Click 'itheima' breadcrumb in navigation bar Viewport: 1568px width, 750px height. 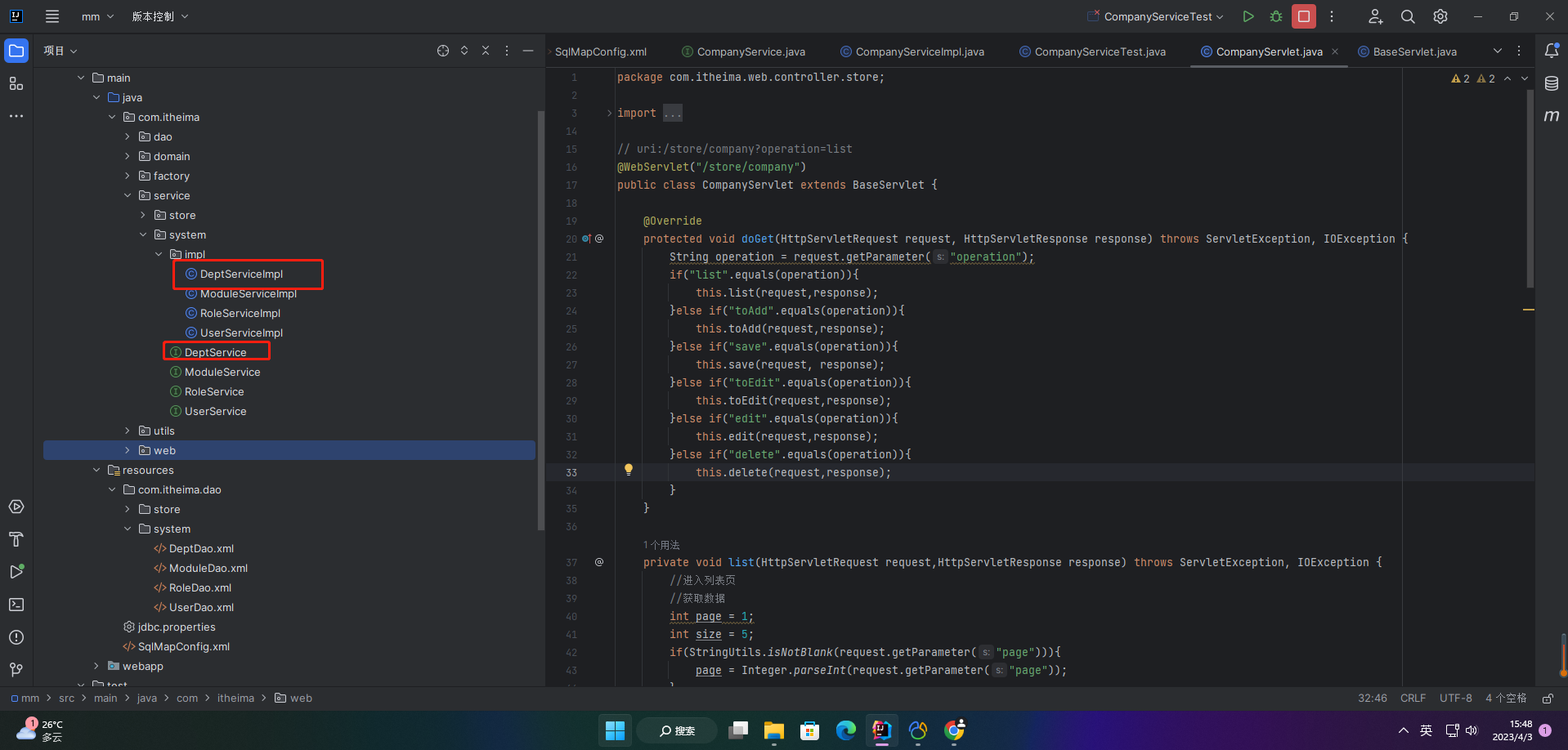235,699
